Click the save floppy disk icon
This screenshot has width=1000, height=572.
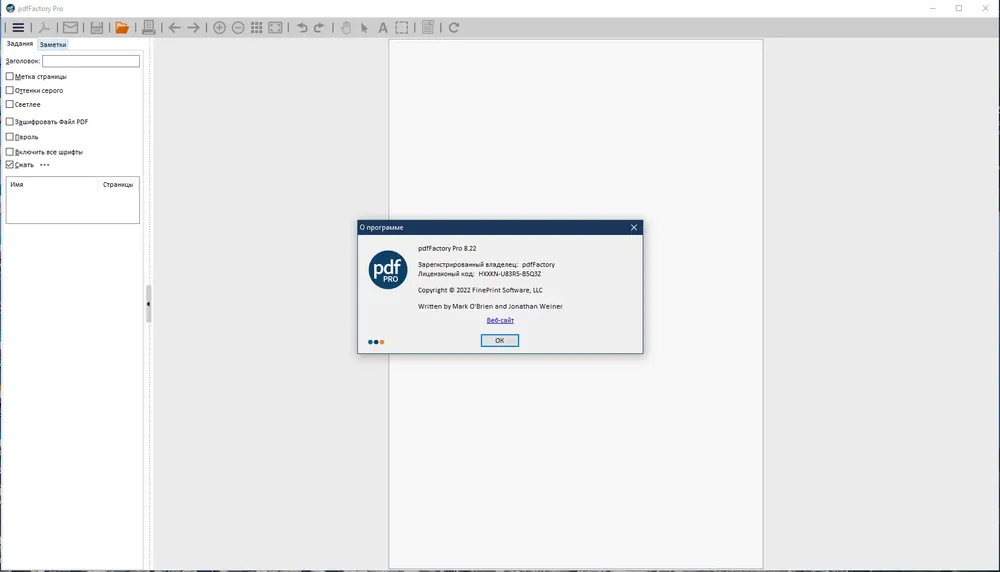pos(96,27)
